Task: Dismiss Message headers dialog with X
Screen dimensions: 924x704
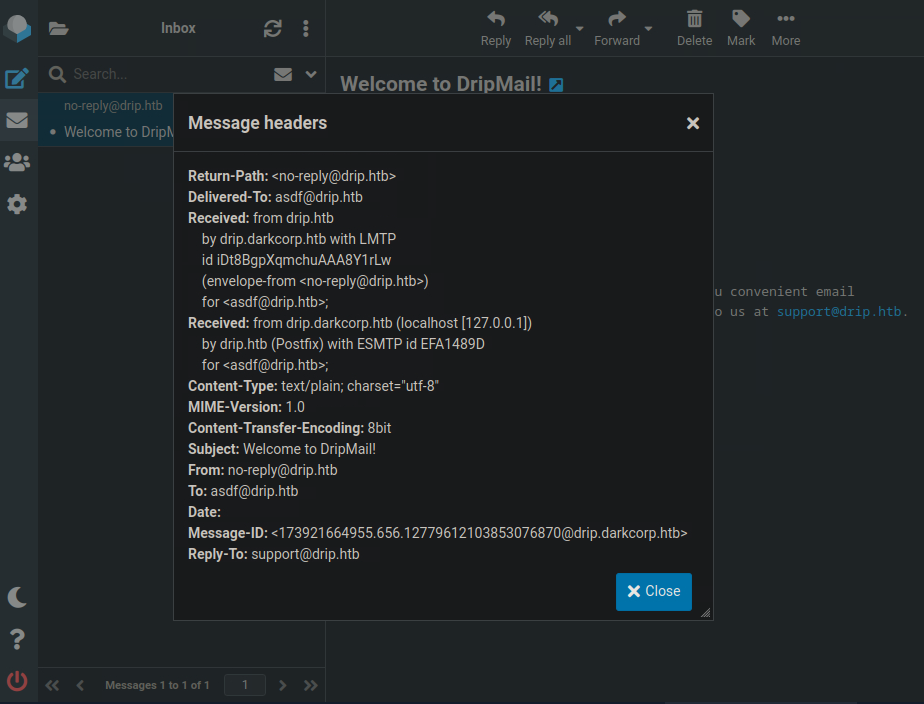Action: [692, 123]
